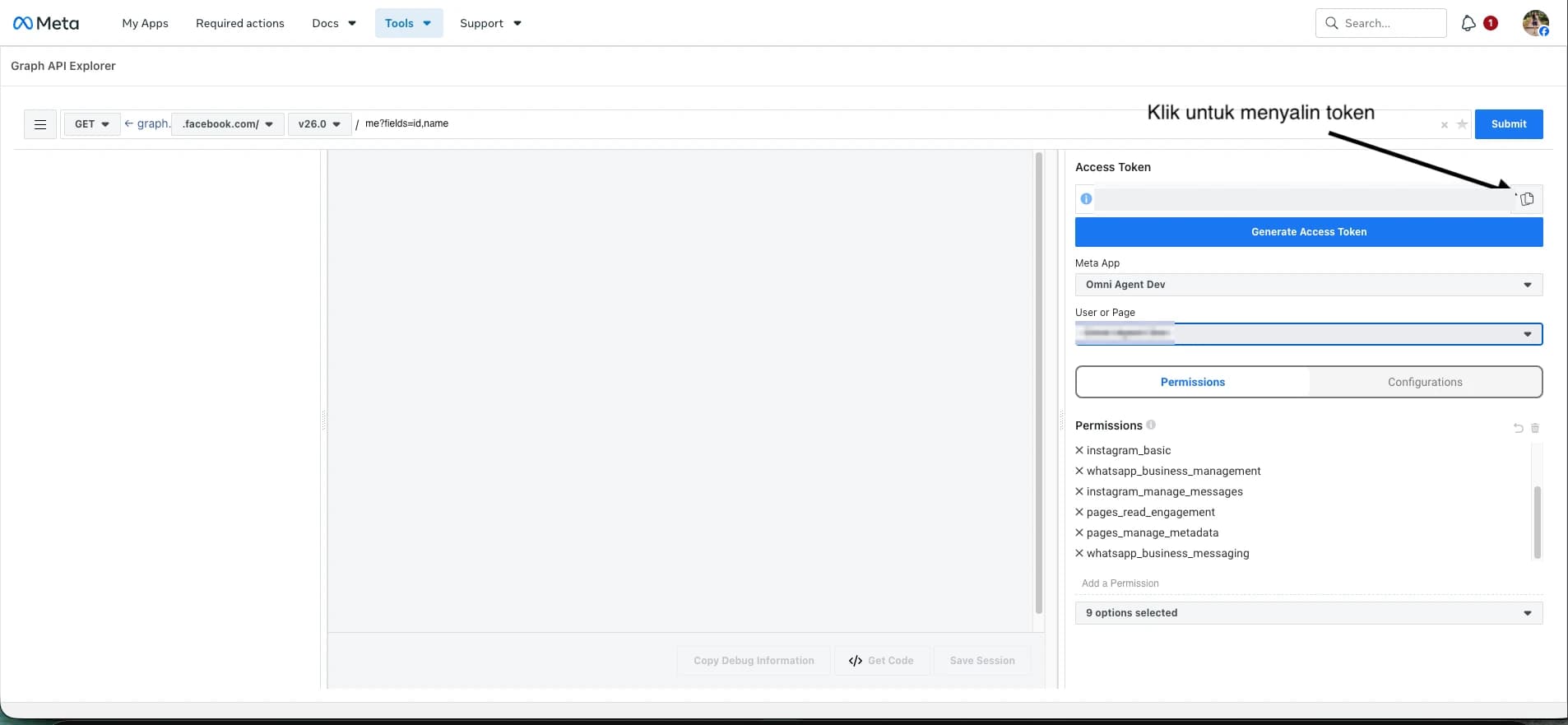Image resolution: width=1568 pixels, height=725 pixels.
Task: Focus the Search field
Action: [1381, 23]
